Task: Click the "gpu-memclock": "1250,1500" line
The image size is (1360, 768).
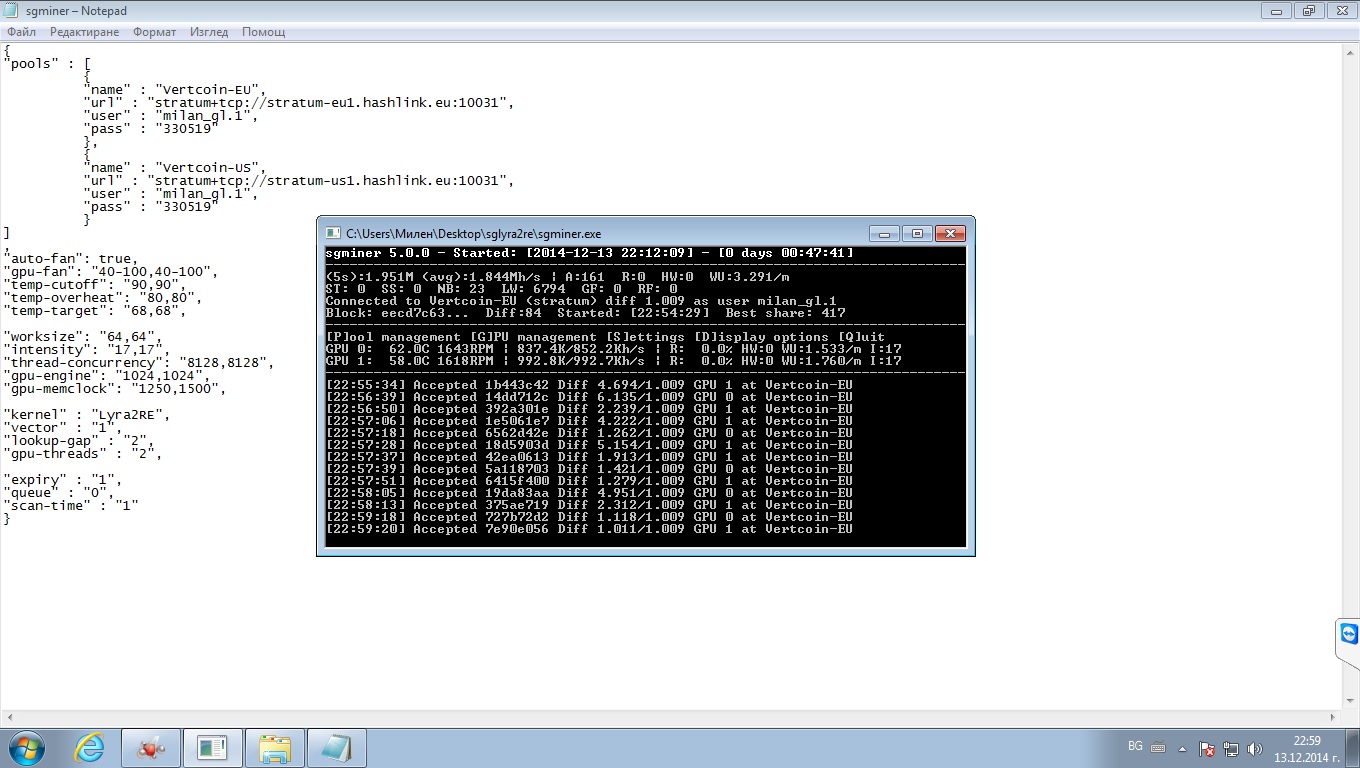Action: pos(115,388)
